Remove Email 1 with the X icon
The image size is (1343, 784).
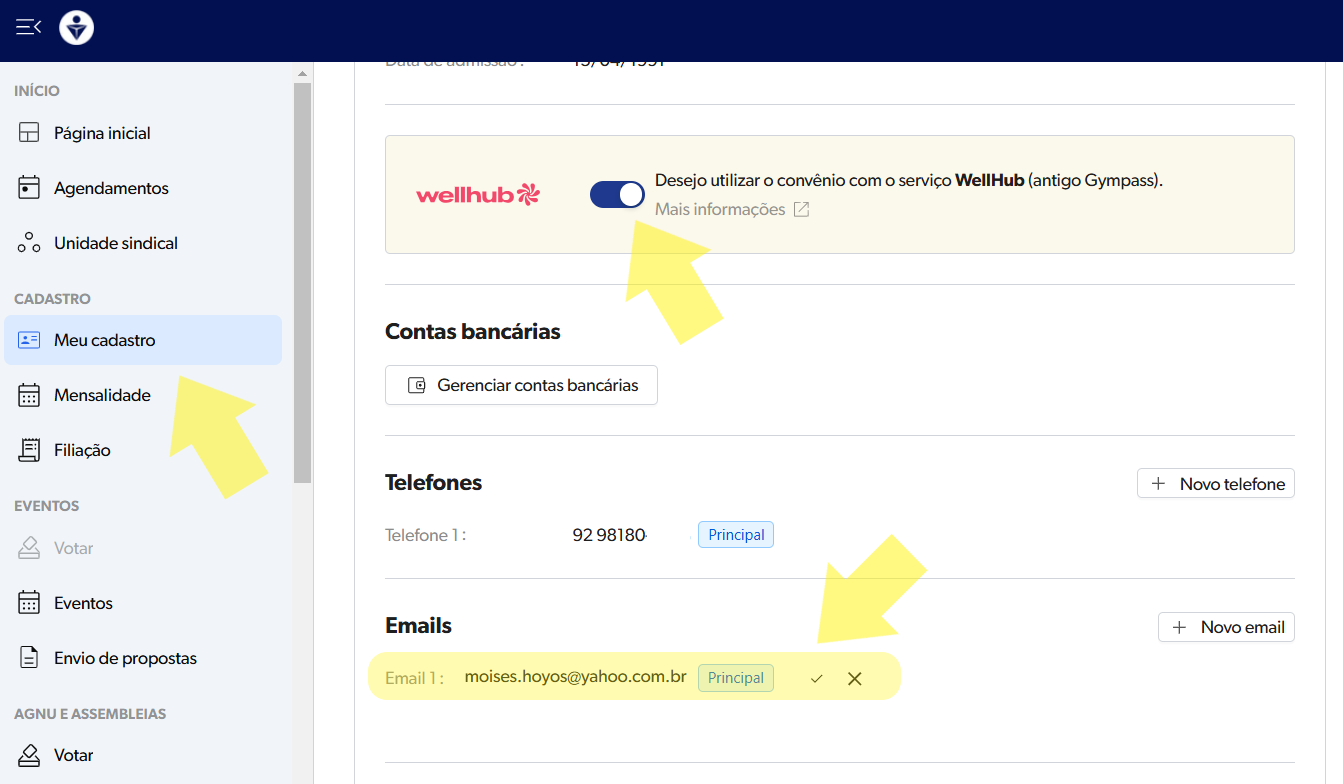coord(854,679)
